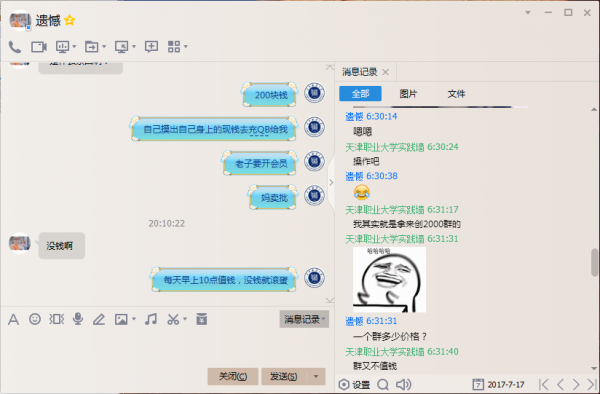The image size is (600, 394).
Task: Open the apps grid icon
Action: pos(174,47)
